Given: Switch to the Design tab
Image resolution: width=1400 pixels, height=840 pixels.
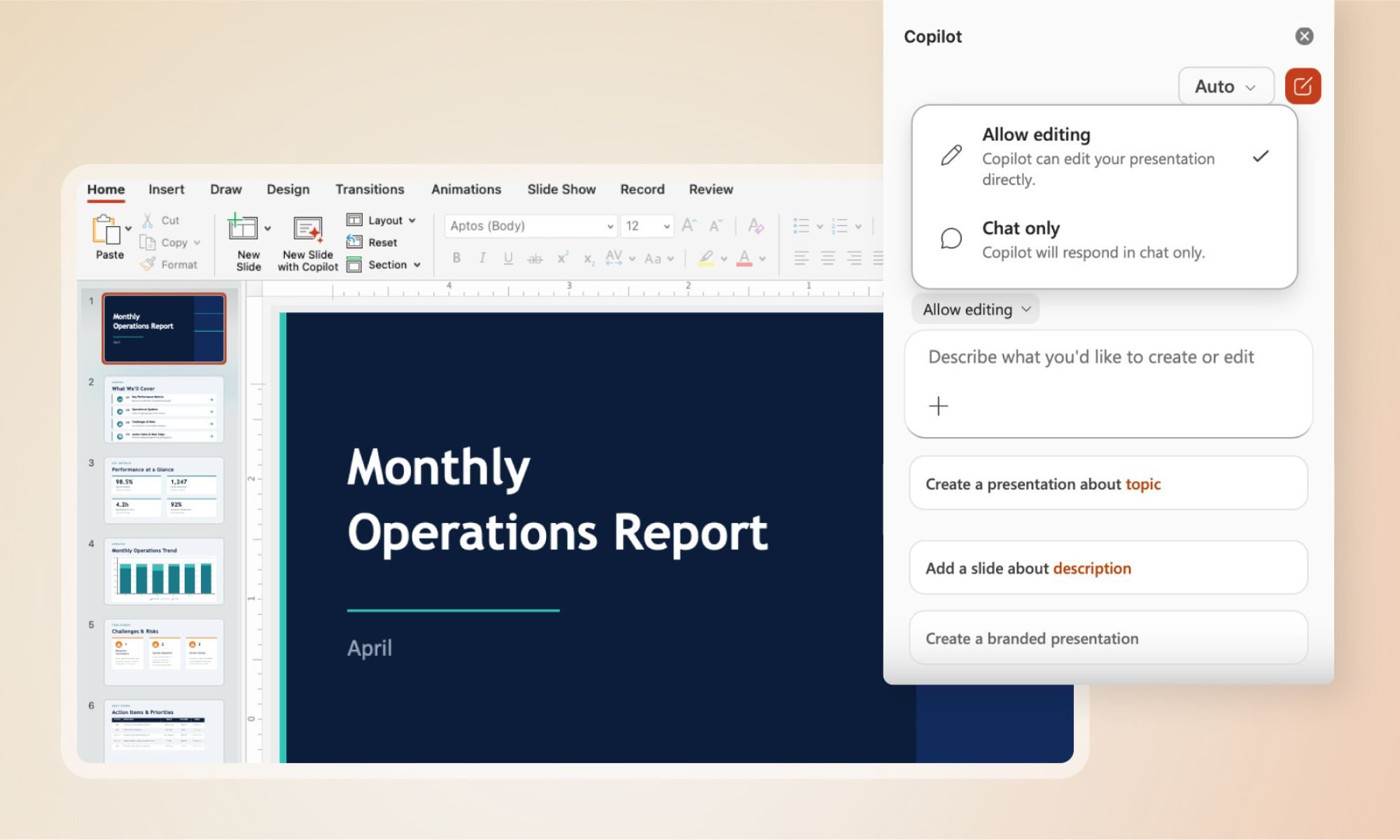Looking at the screenshot, I should [288, 189].
